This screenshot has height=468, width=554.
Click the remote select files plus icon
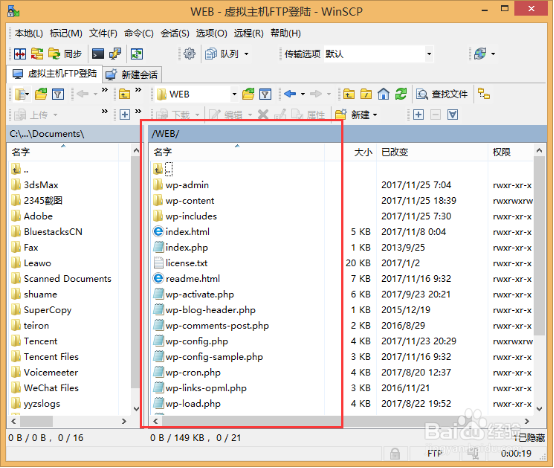[418, 114]
